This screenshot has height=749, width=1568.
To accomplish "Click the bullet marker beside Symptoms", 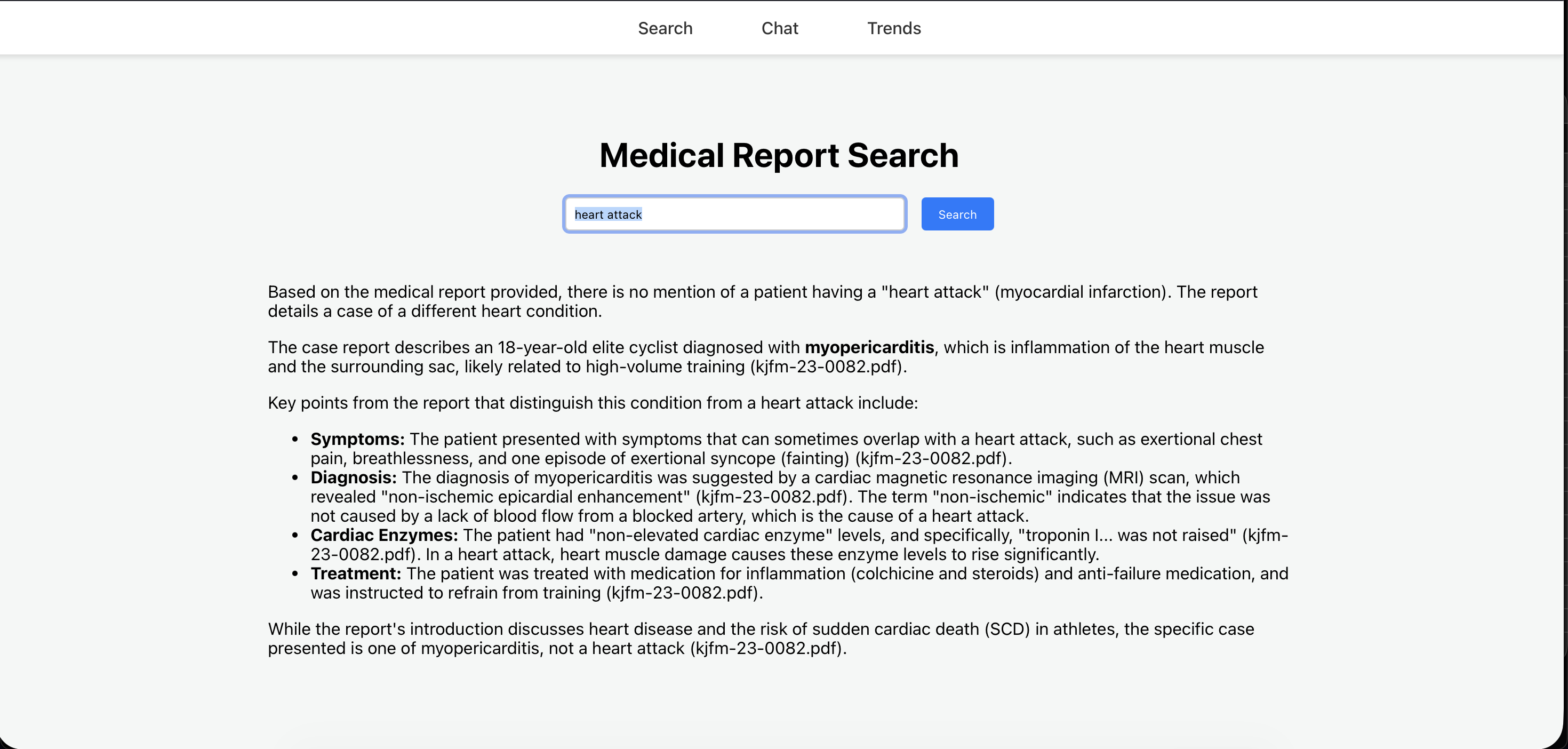I will click(x=295, y=439).
